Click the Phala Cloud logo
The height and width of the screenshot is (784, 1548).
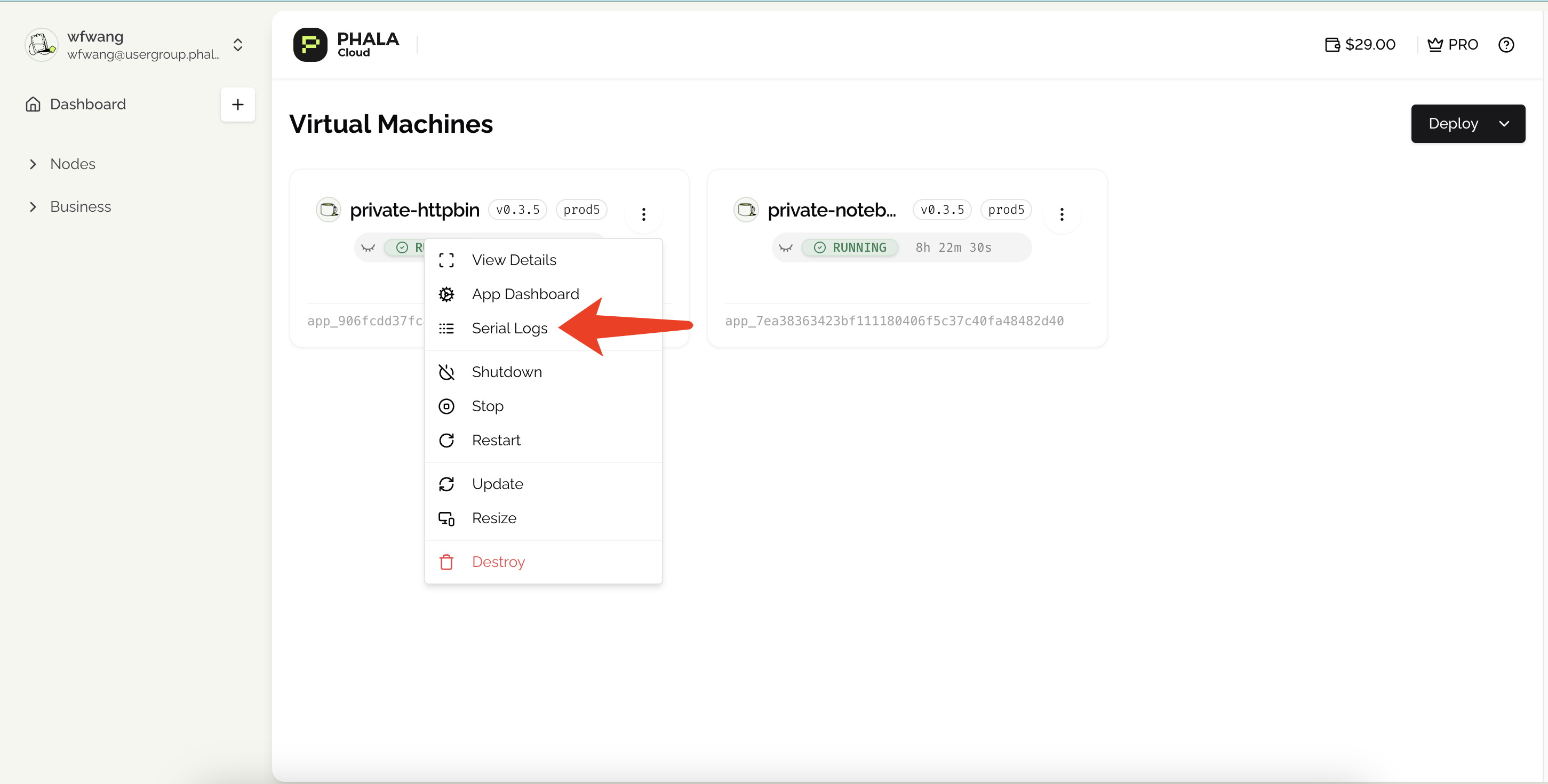(x=310, y=44)
